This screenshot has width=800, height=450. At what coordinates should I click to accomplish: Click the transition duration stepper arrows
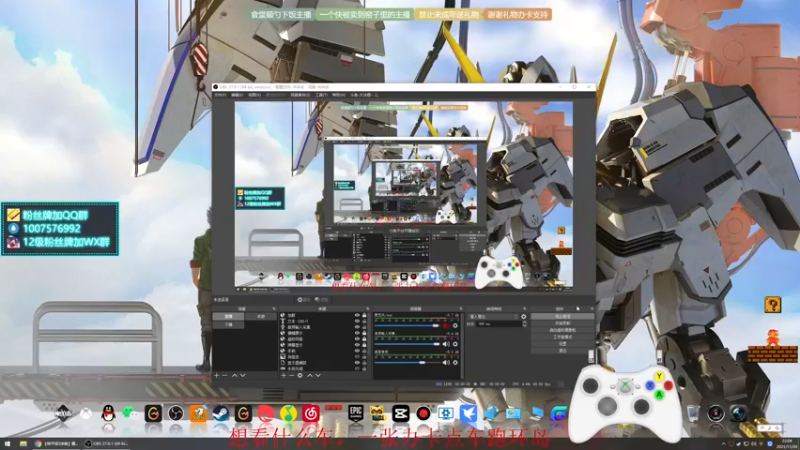point(524,324)
